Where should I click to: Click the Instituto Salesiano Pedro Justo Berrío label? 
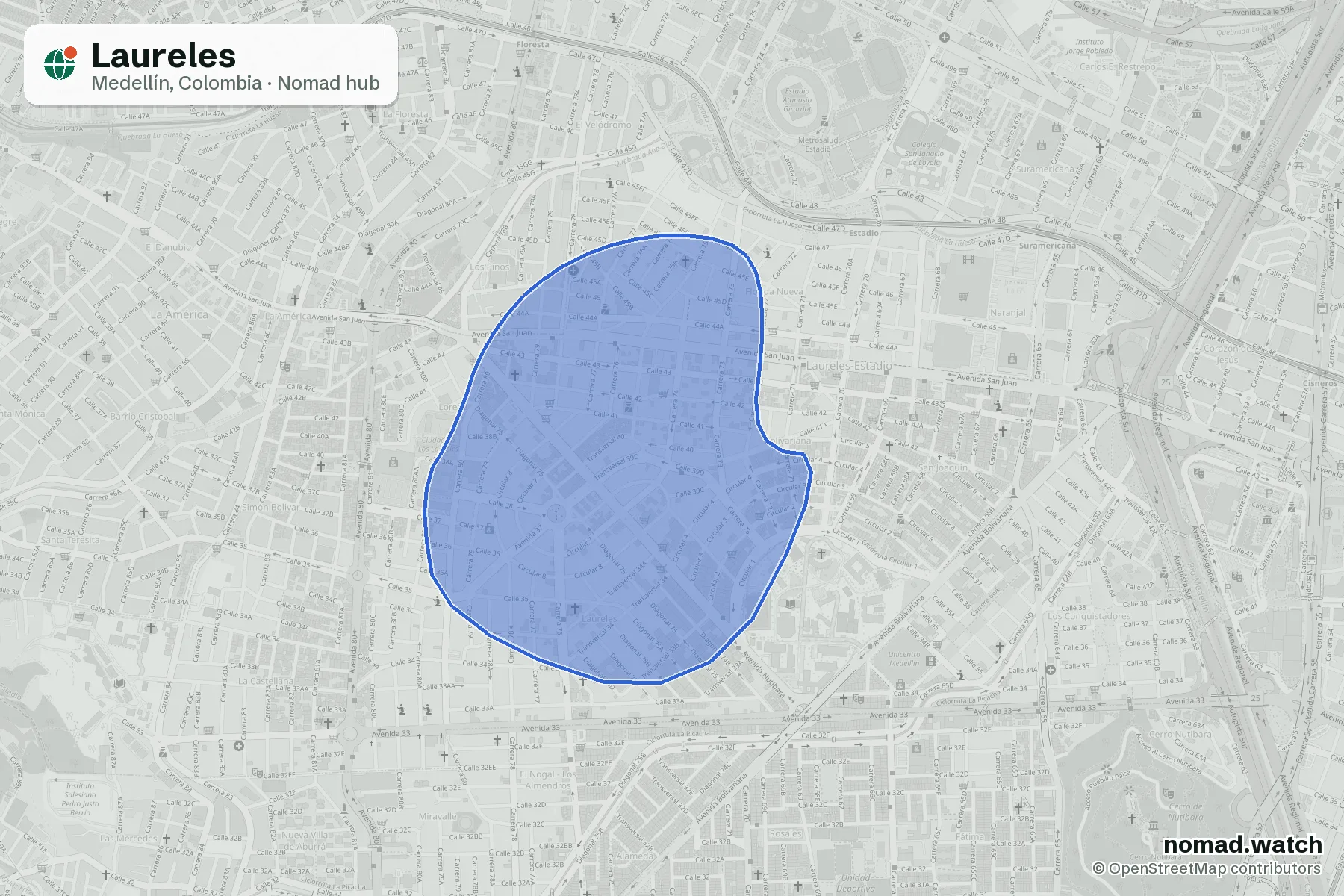(x=80, y=799)
